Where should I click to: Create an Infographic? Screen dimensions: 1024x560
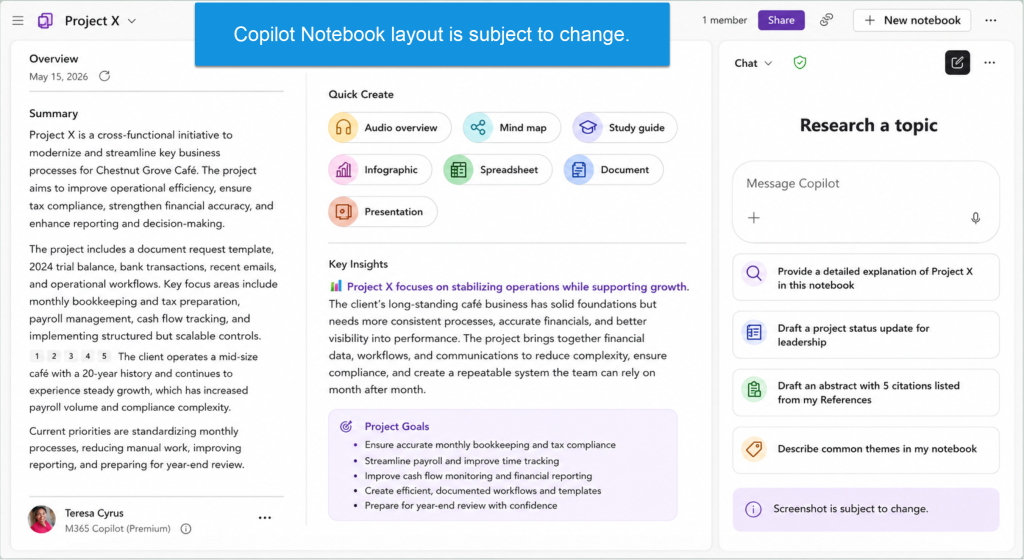[379, 170]
